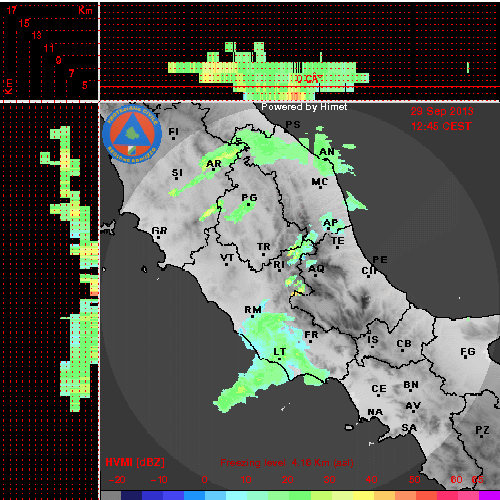Select the PZ city label

(x=482, y=430)
